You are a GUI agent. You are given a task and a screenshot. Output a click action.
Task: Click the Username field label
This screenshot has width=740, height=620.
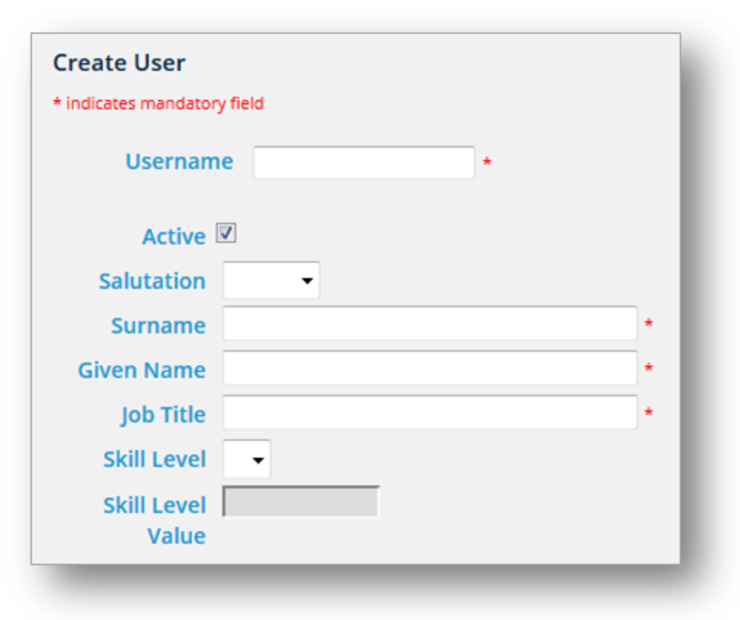tap(179, 161)
